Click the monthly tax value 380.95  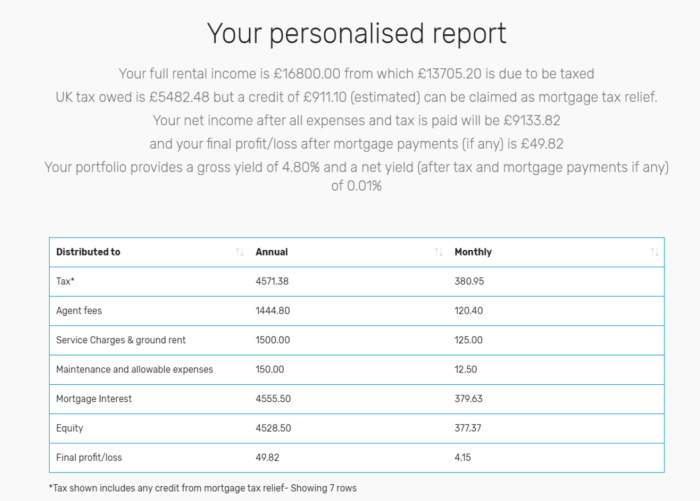point(469,281)
